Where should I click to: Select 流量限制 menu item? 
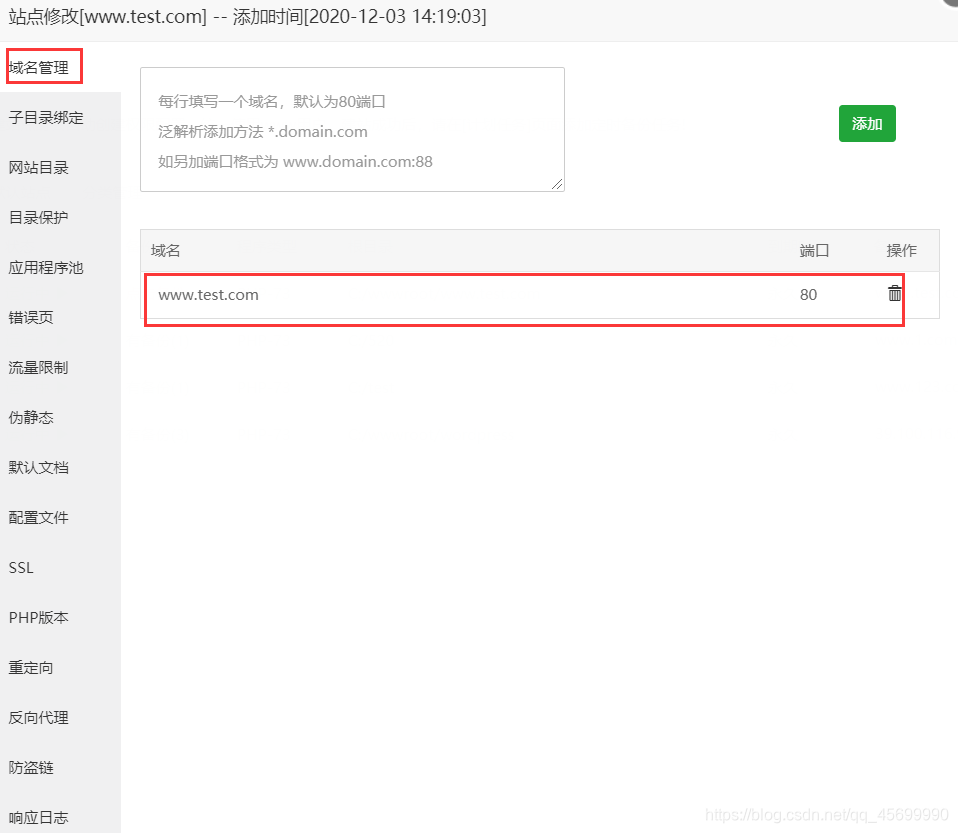pos(38,368)
